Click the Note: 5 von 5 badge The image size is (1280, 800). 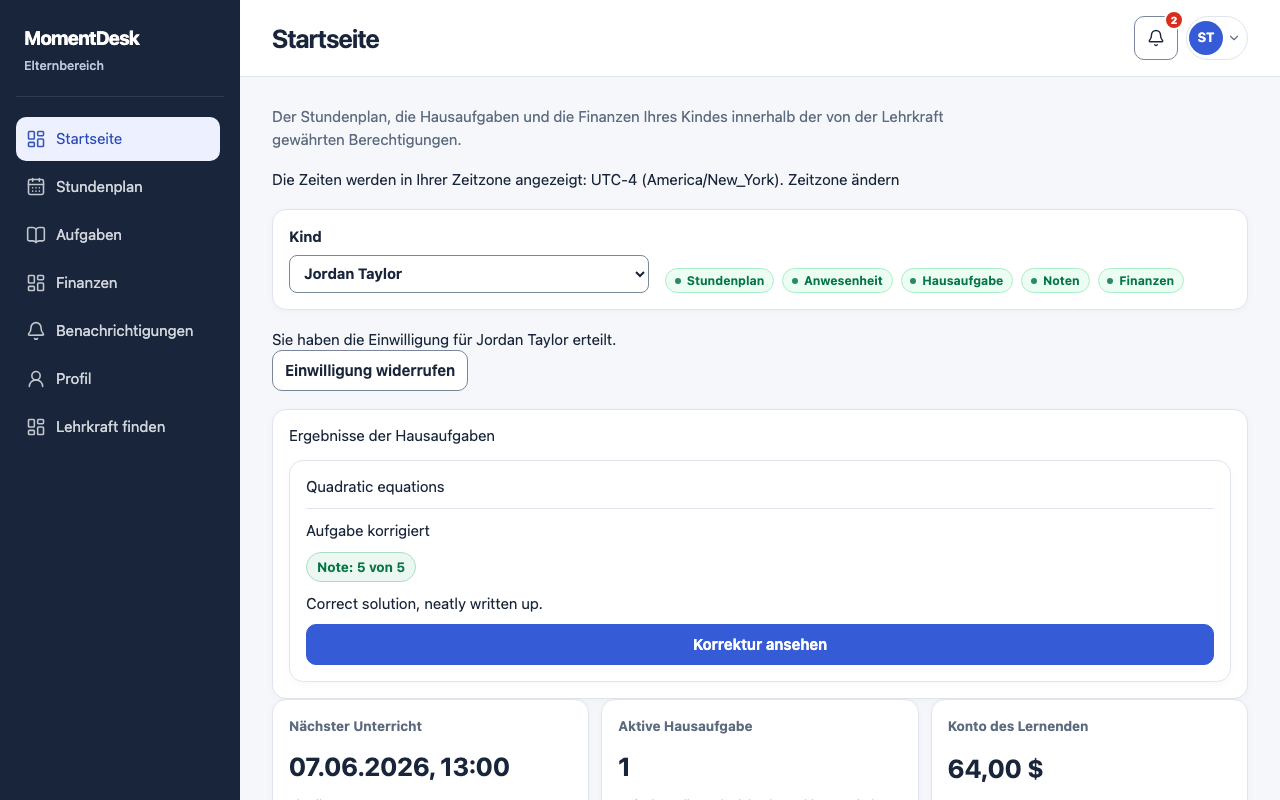[x=361, y=568]
